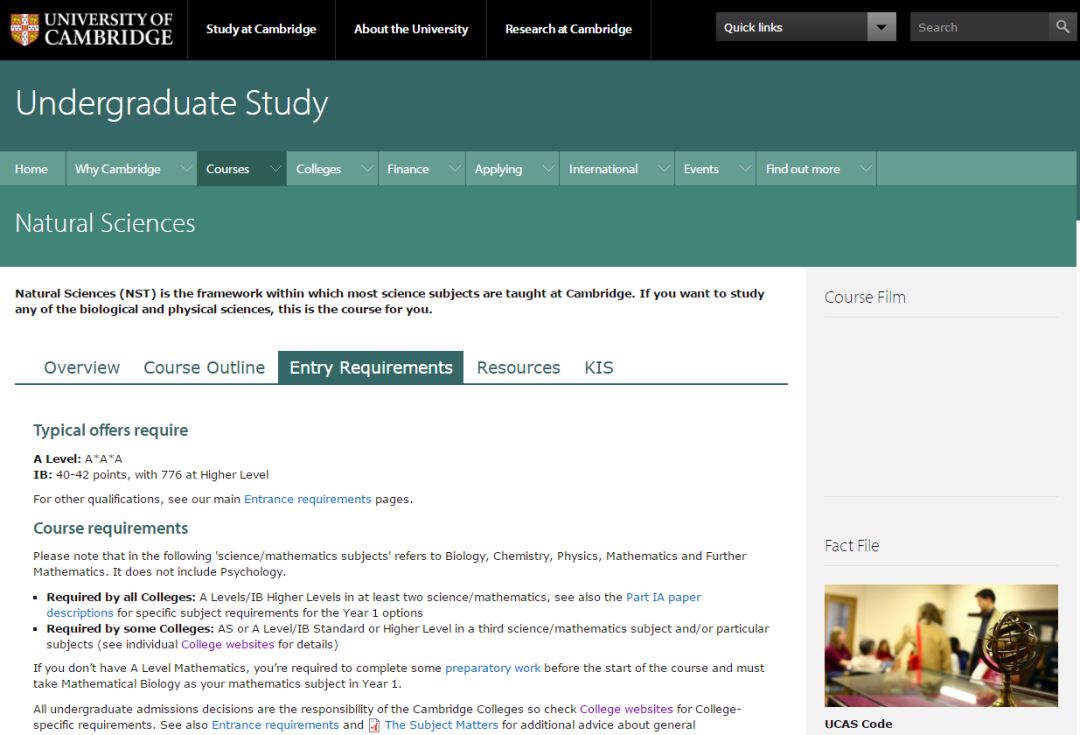This screenshot has height=735, width=1080.
Task: Click the Typical offers require heading
Action: tap(110, 430)
